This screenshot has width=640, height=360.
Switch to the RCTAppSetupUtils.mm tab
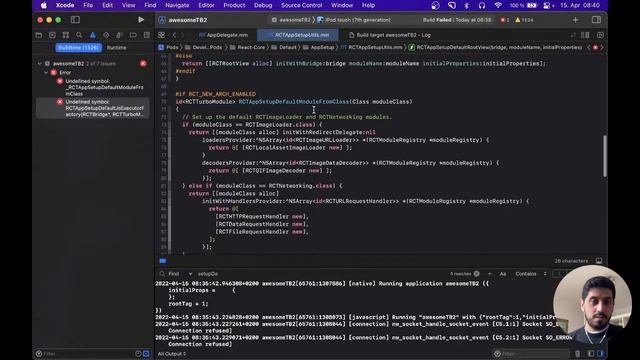(298, 35)
